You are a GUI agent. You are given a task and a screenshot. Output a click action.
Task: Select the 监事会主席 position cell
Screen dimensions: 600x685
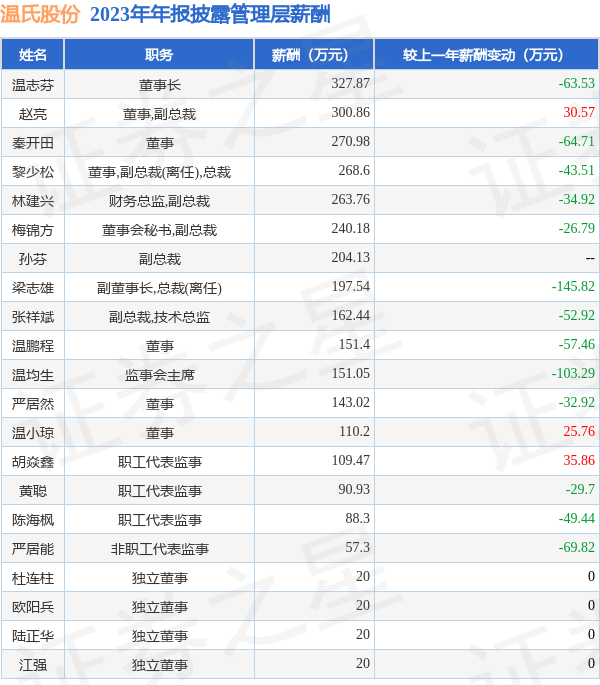click(x=159, y=374)
